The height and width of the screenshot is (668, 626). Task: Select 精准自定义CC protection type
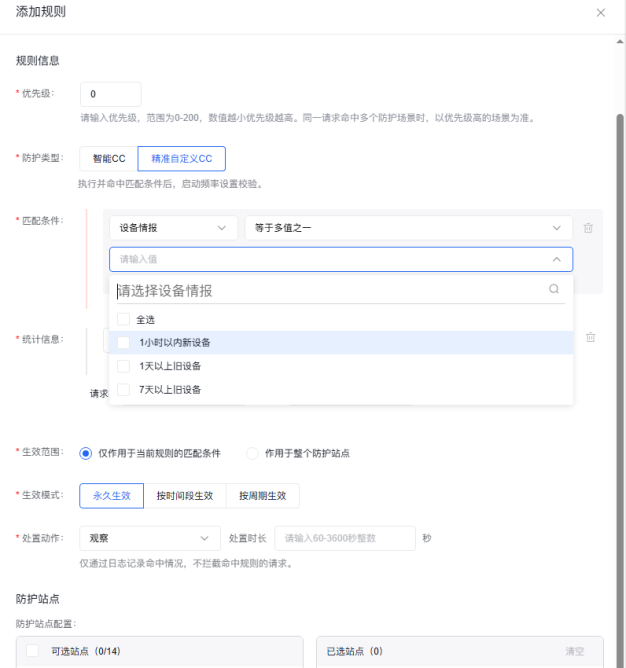coord(182,158)
